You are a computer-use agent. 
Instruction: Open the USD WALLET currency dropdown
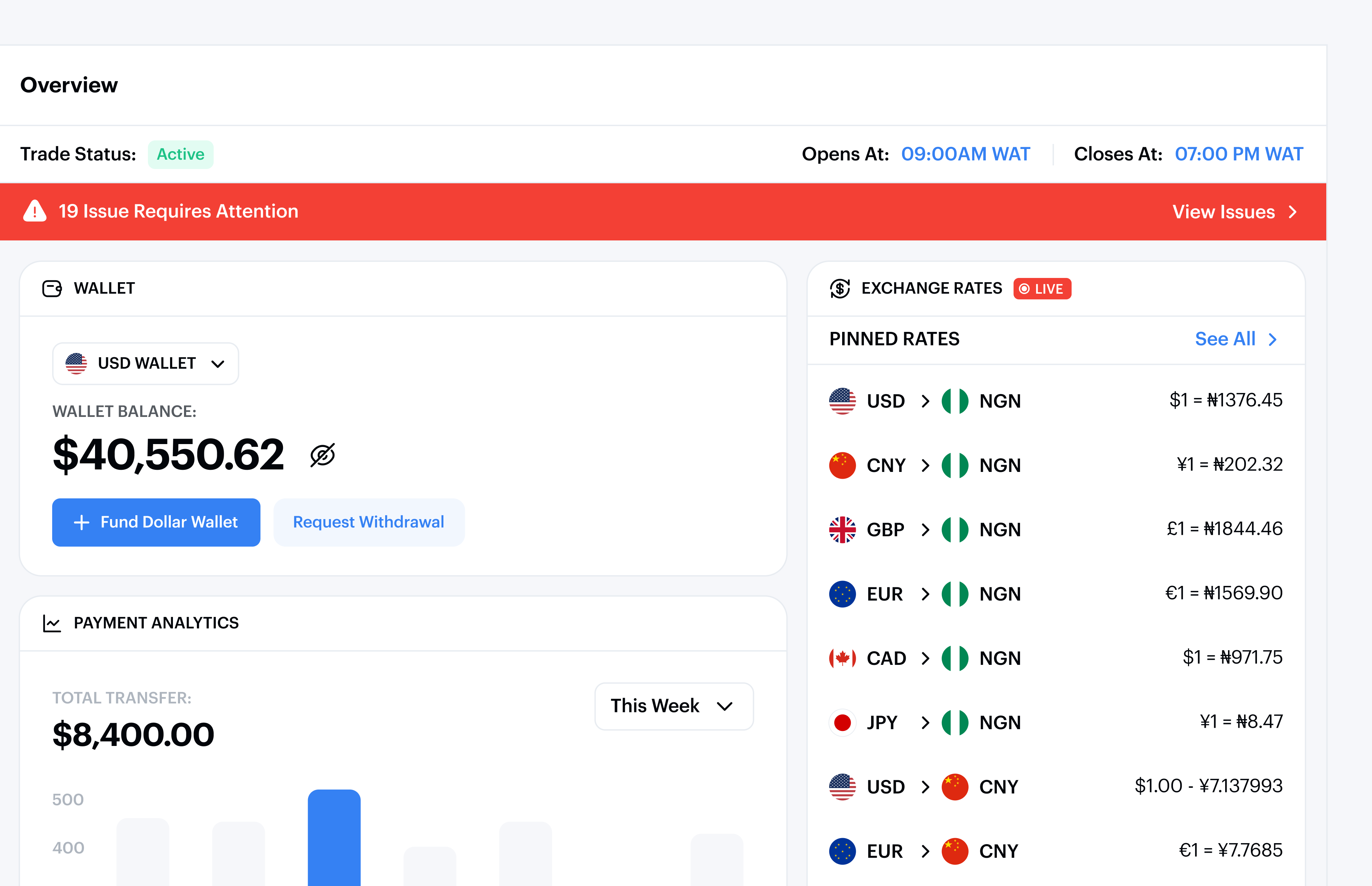(145, 364)
